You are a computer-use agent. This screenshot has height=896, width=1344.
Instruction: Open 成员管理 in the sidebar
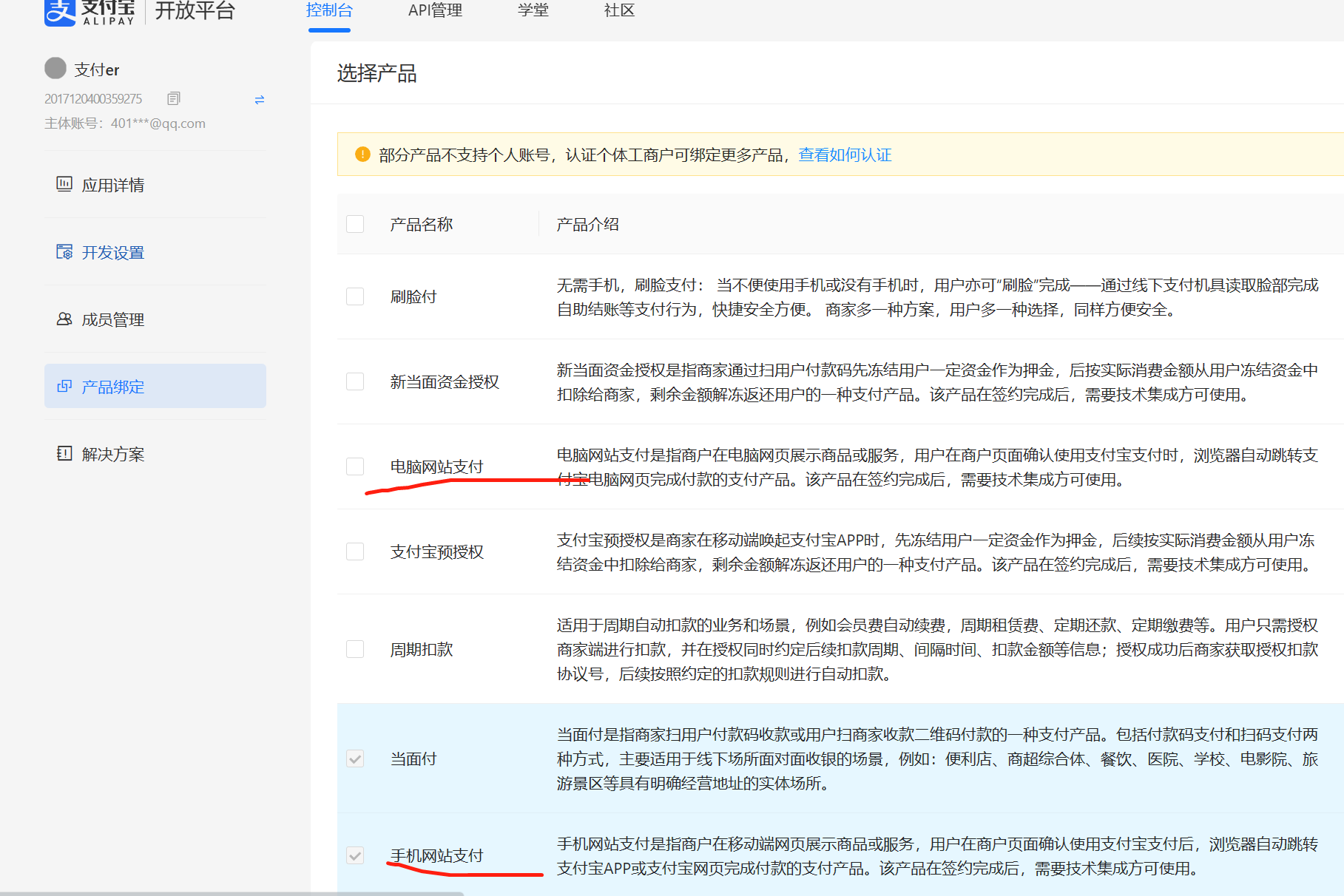[x=155, y=319]
